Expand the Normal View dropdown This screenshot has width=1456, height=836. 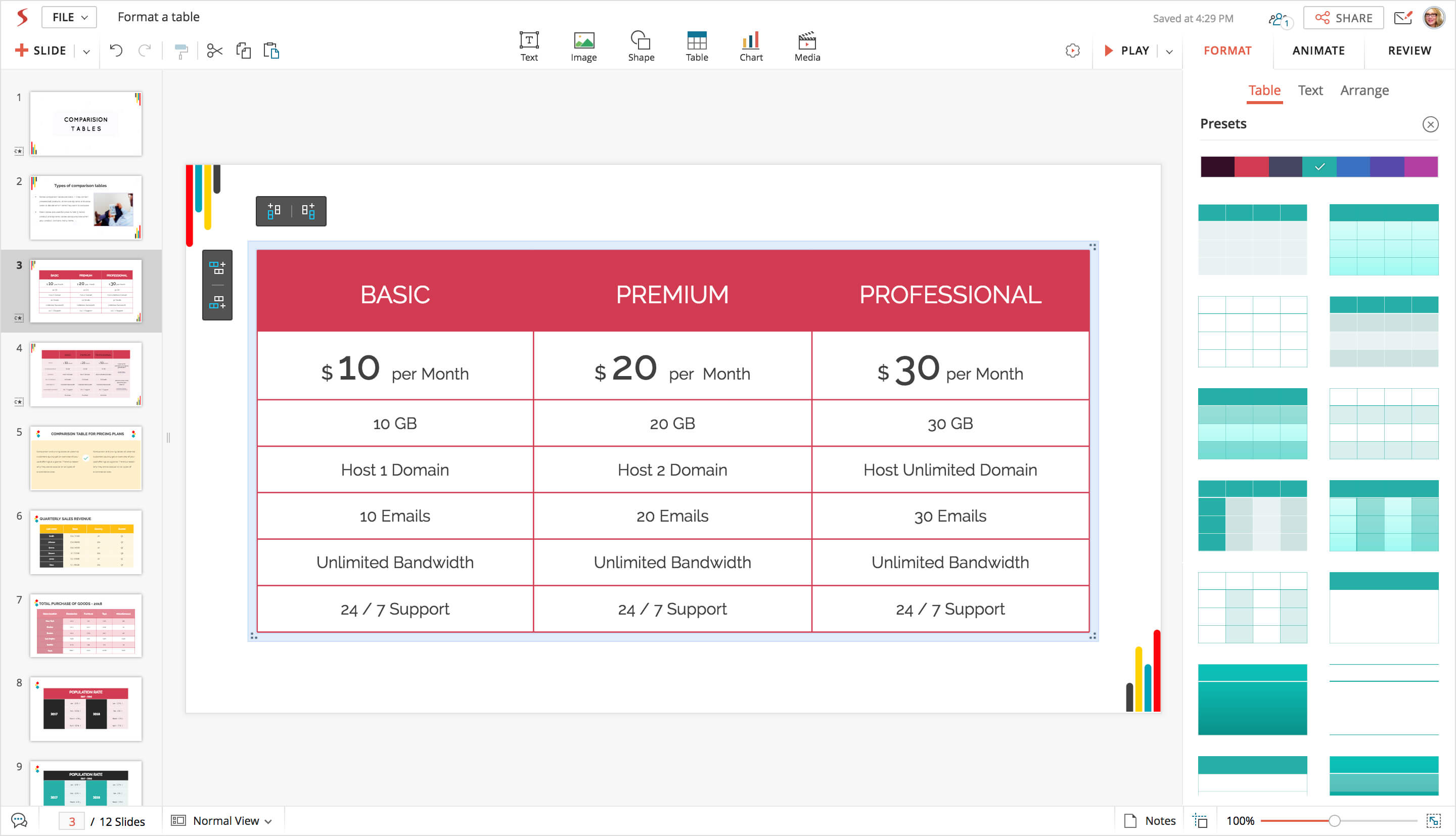coord(231,820)
